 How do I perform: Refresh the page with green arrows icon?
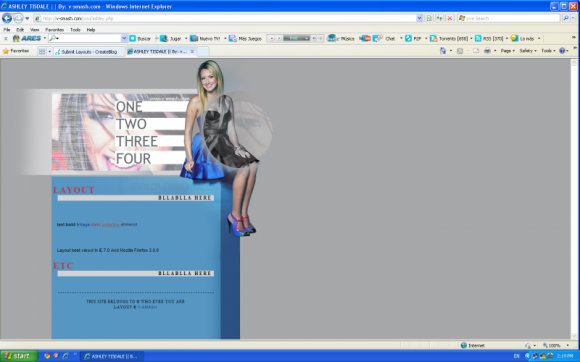[x=439, y=18]
